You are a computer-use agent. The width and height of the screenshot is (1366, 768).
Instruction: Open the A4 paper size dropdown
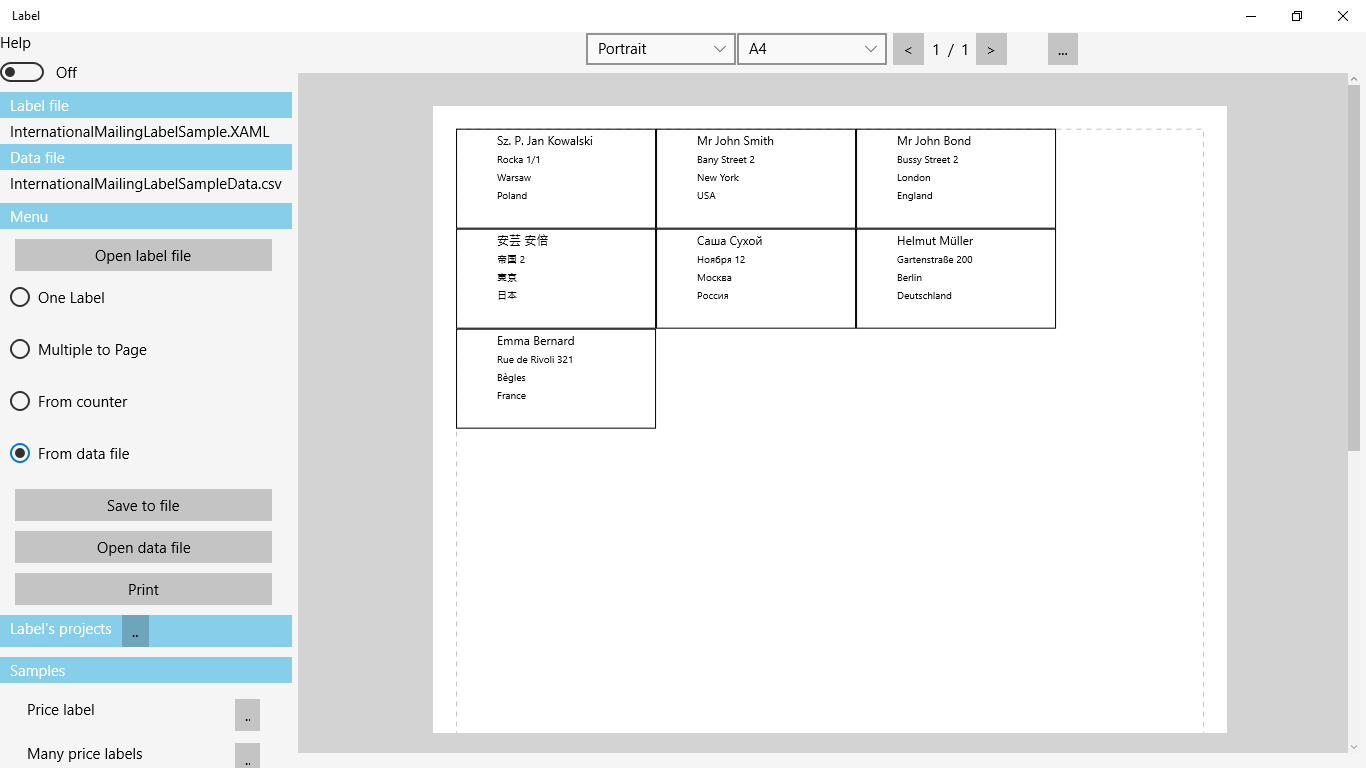click(811, 48)
